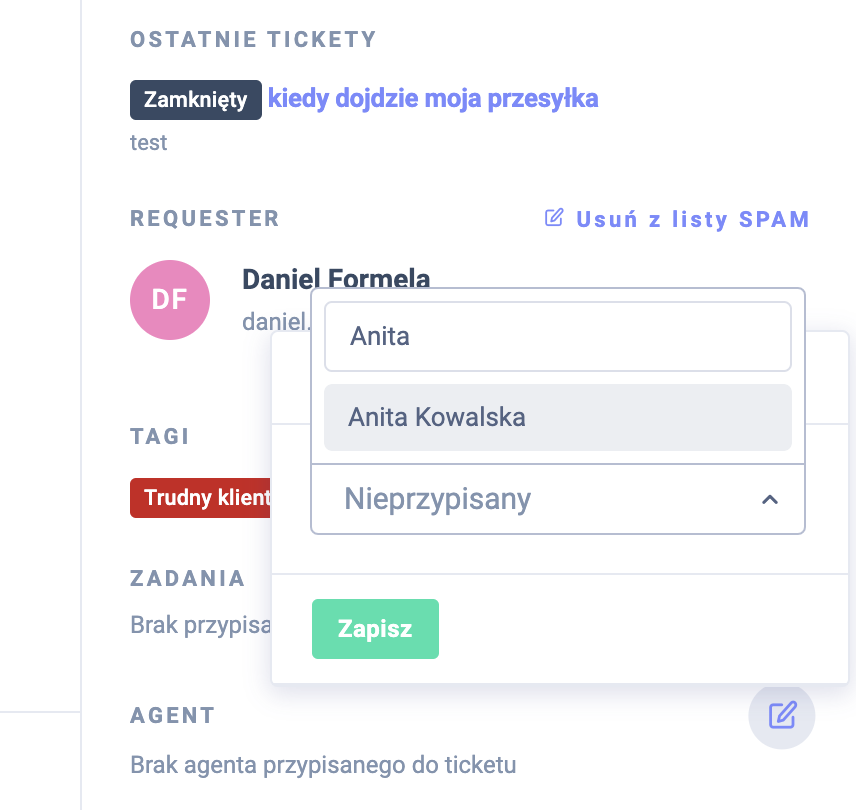Click the ZADANIA section heading
Image resolution: width=856 pixels, height=810 pixels.
pyautogui.click(x=188, y=578)
